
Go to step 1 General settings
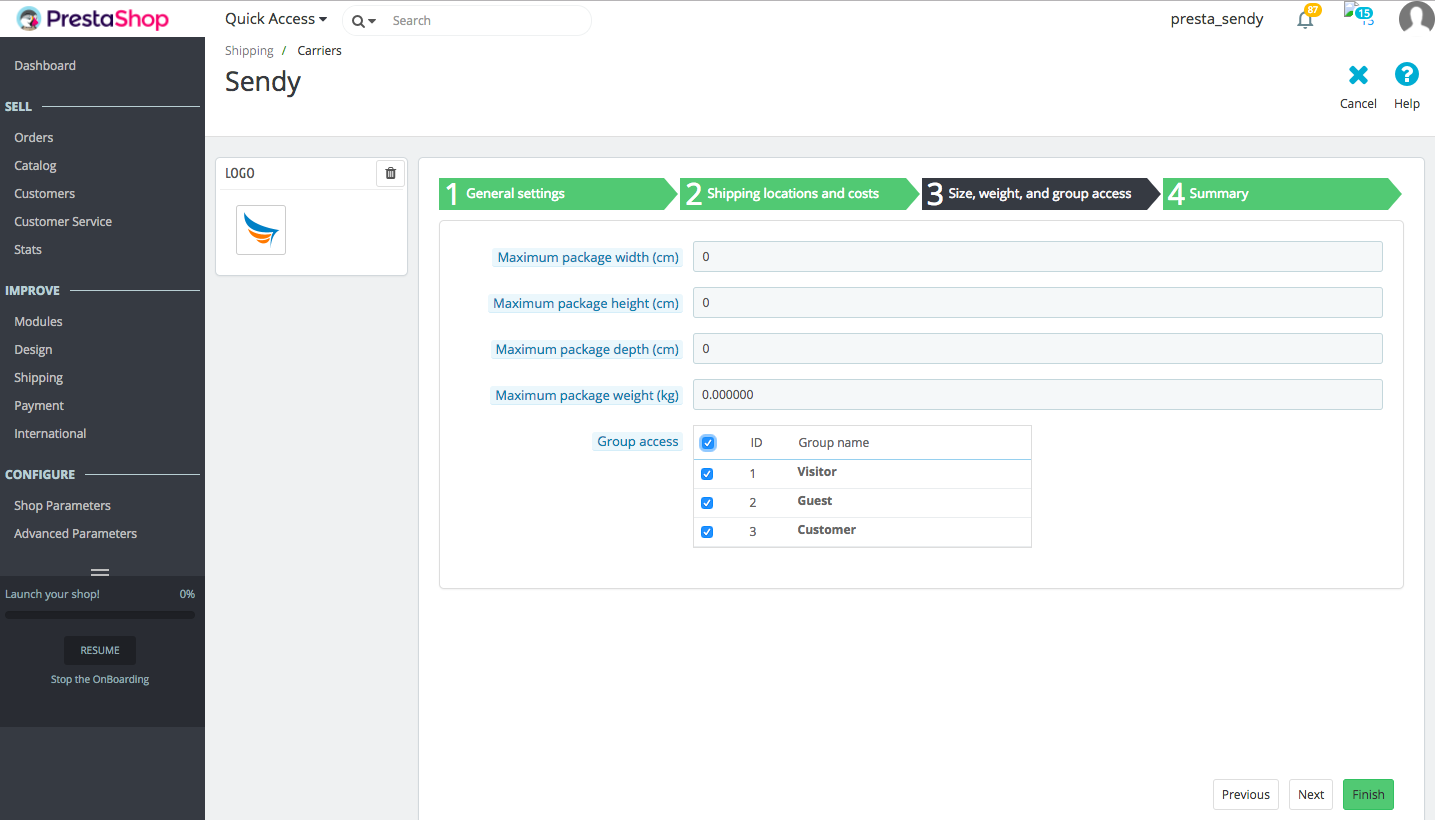point(558,194)
